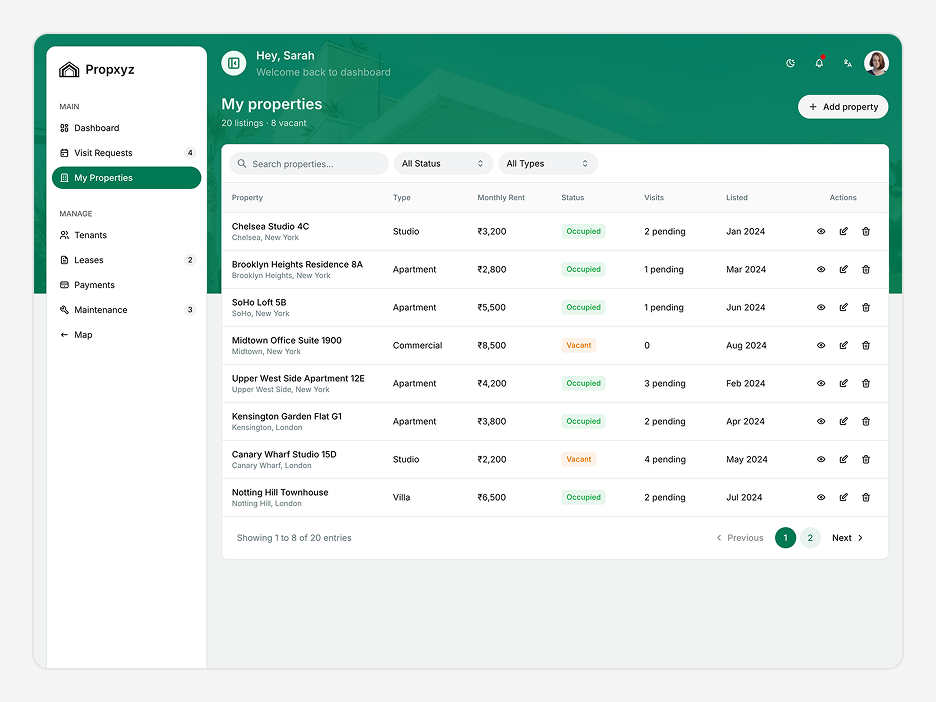Edit Kensington Garden Flat G1

843,421
